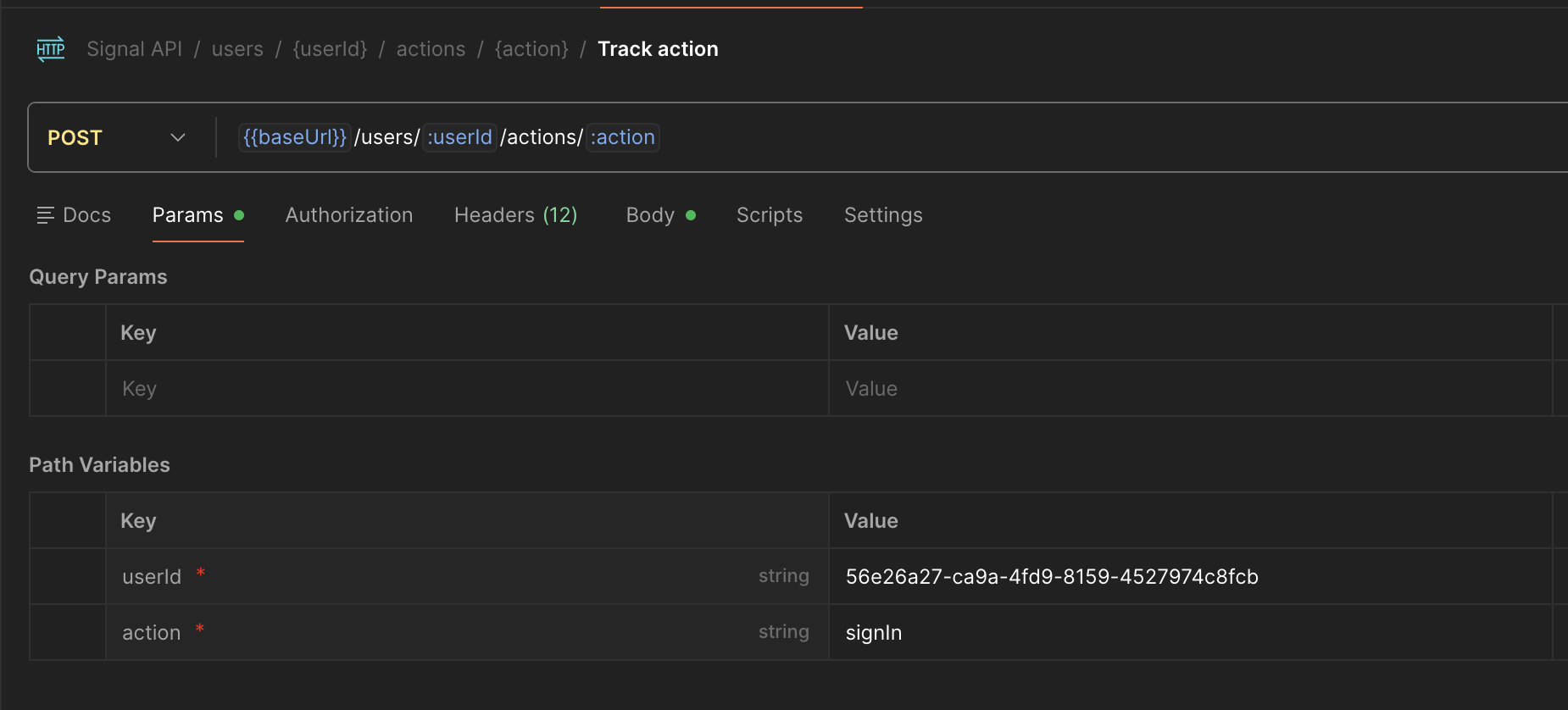1568x710 pixels.
Task: Open the Scripts tab
Action: tap(768, 214)
